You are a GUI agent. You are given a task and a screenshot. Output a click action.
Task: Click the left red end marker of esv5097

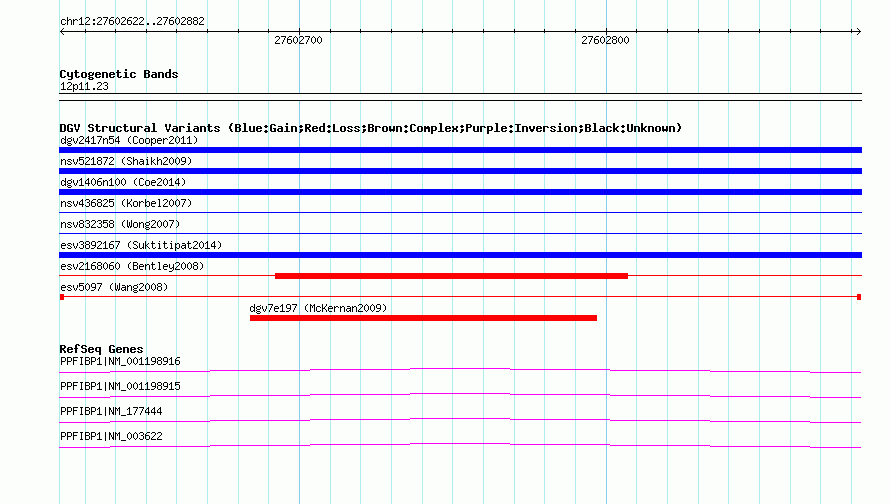tap(62, 297)
